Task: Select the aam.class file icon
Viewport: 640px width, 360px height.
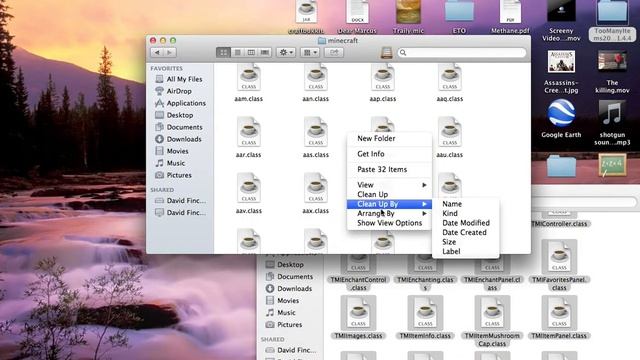Action: pyautogui.click(x=249, y=77)
